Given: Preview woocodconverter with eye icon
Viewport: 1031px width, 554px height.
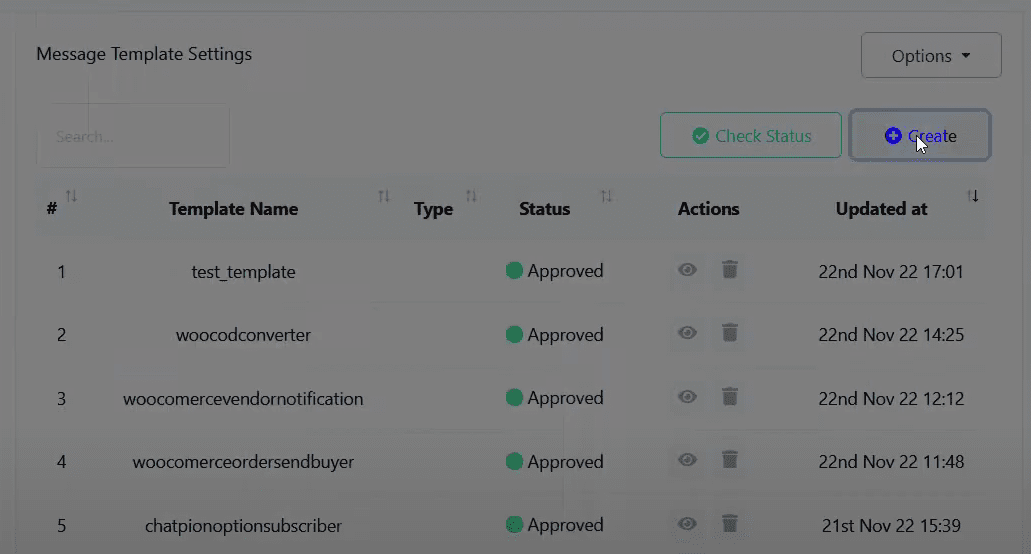Looking at the screenshot, I should 687,333.
